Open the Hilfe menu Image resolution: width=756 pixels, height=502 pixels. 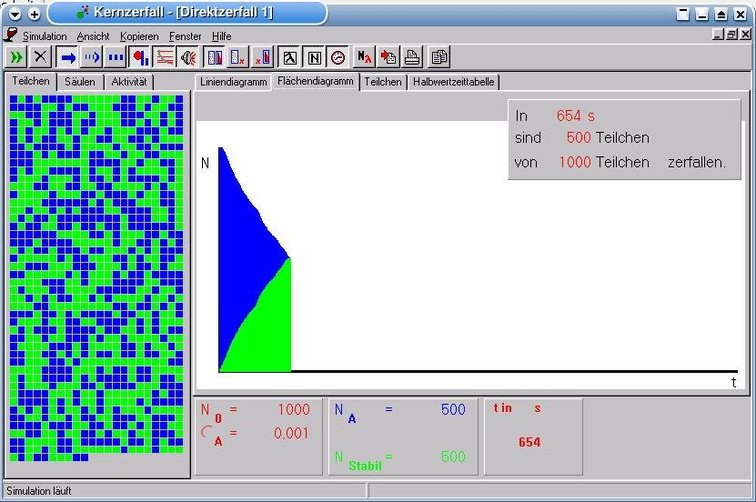pos(222,36)
